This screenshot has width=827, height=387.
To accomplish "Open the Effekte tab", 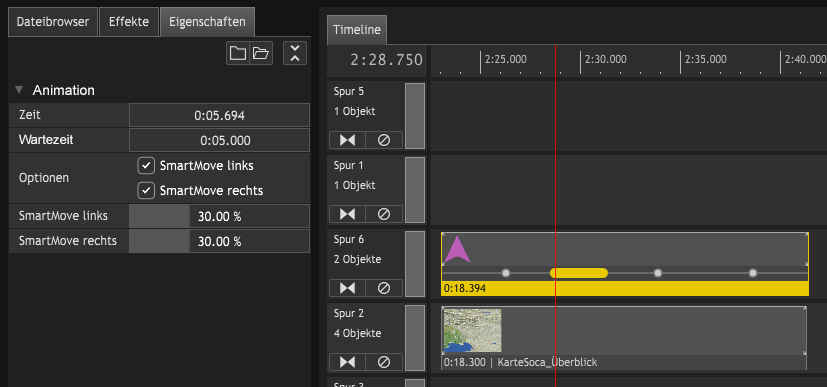I will [x=129, y=22].
